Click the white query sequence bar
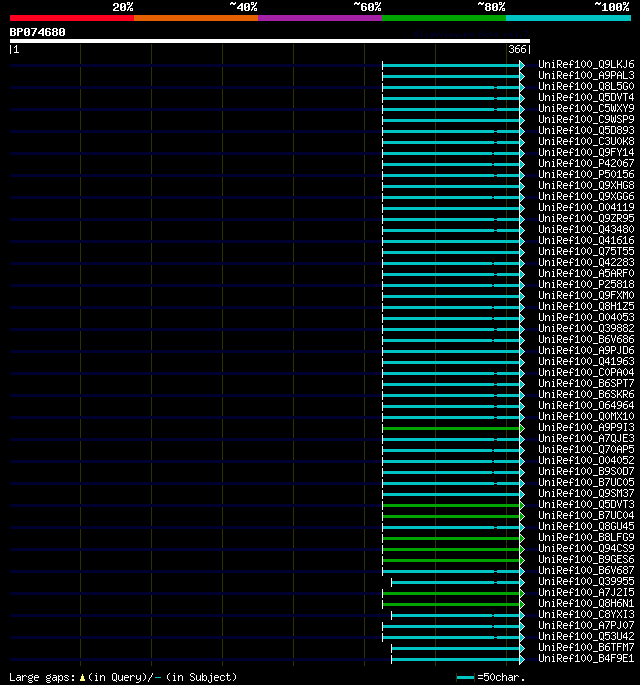Screen dimensions: 640x685 pyautogui.click(x=270, y=41)
